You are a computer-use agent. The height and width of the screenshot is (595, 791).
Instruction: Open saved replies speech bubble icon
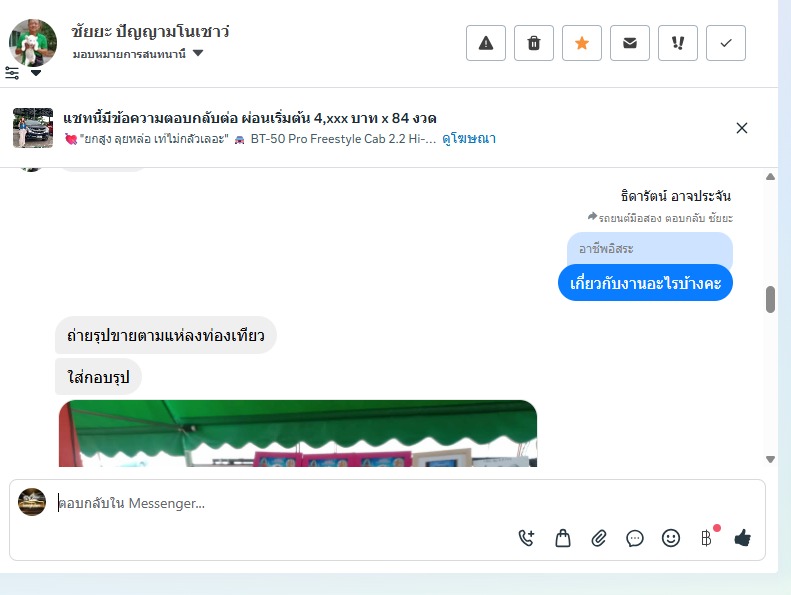tap(635, 538)
